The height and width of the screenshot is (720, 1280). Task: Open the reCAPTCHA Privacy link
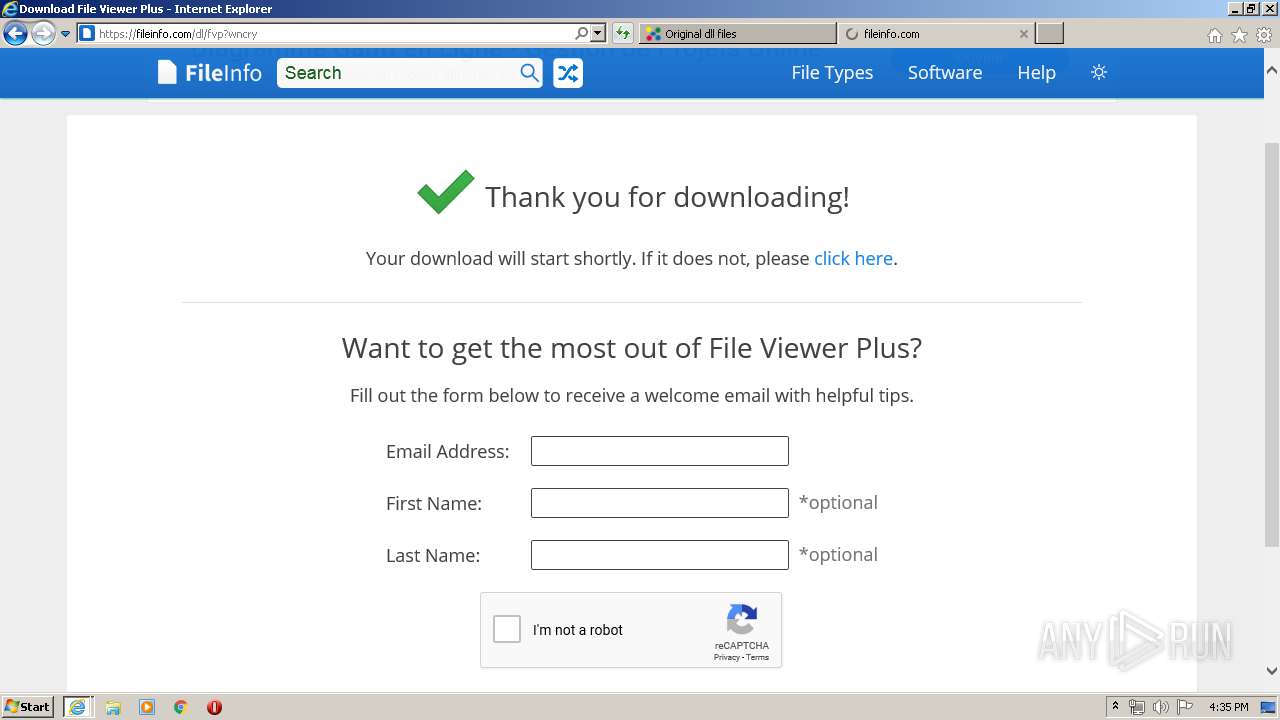tap(726, 657)
